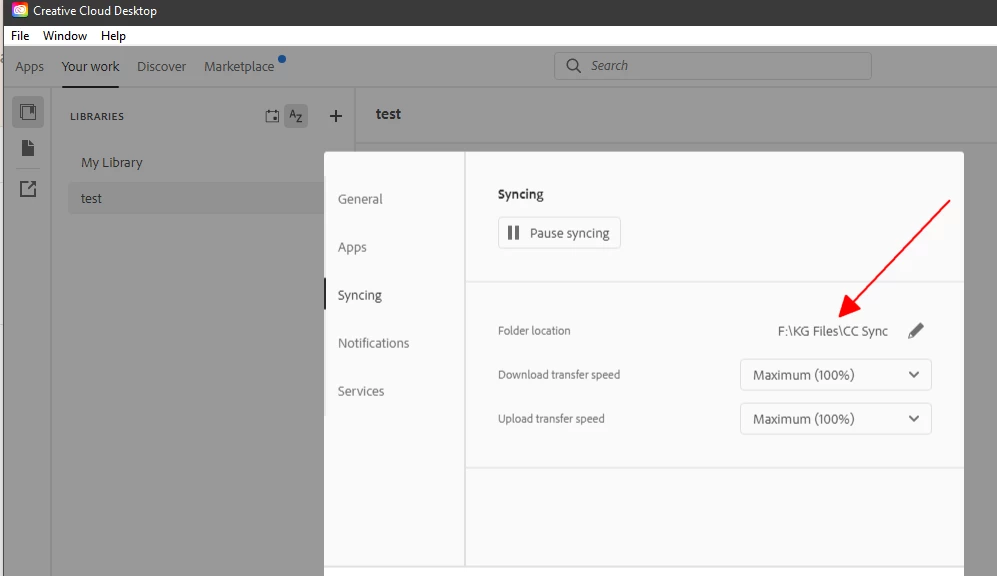Switch to the Apps top tab

pos(29,67)
